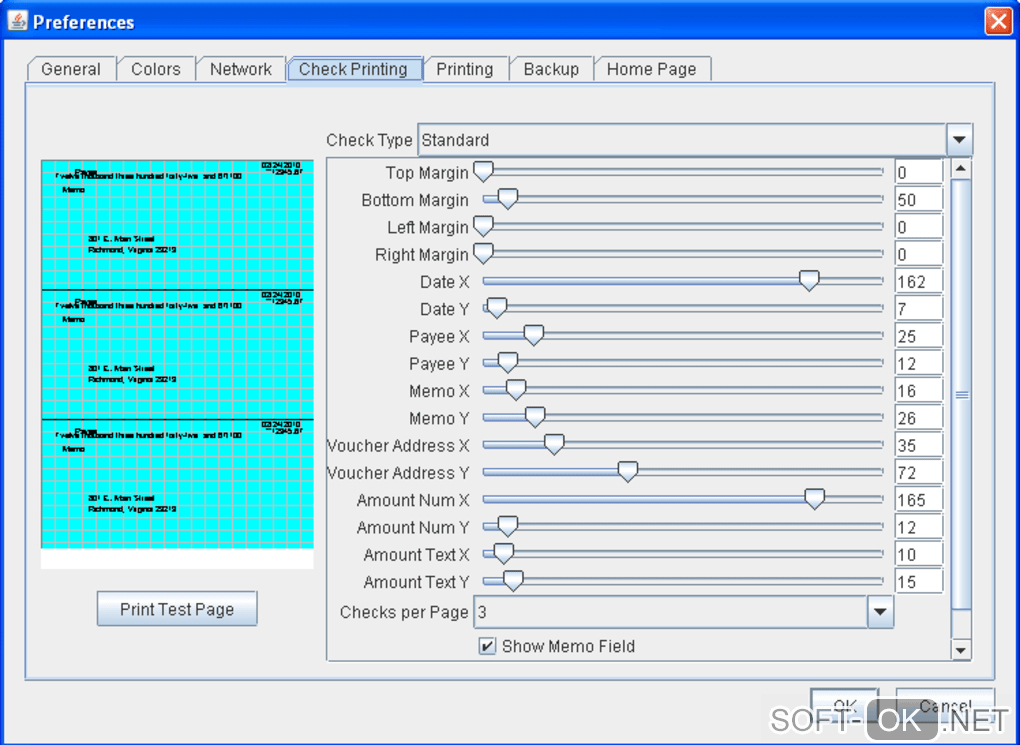Viewport: 1020px width, 745px height.
Task: Click the scroll down arrow of settings list
Action: [961, 649]
